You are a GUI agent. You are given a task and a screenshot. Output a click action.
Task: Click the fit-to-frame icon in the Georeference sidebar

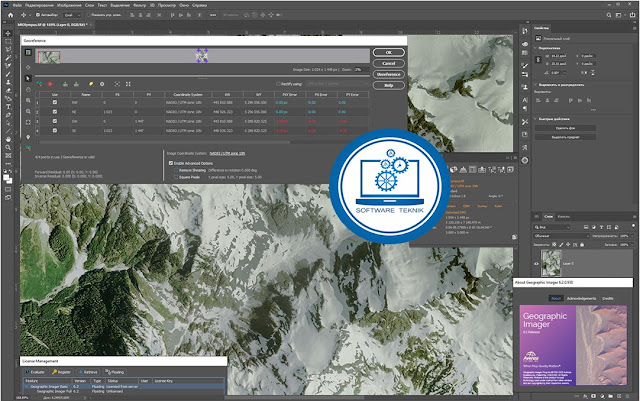click(28, 122)
